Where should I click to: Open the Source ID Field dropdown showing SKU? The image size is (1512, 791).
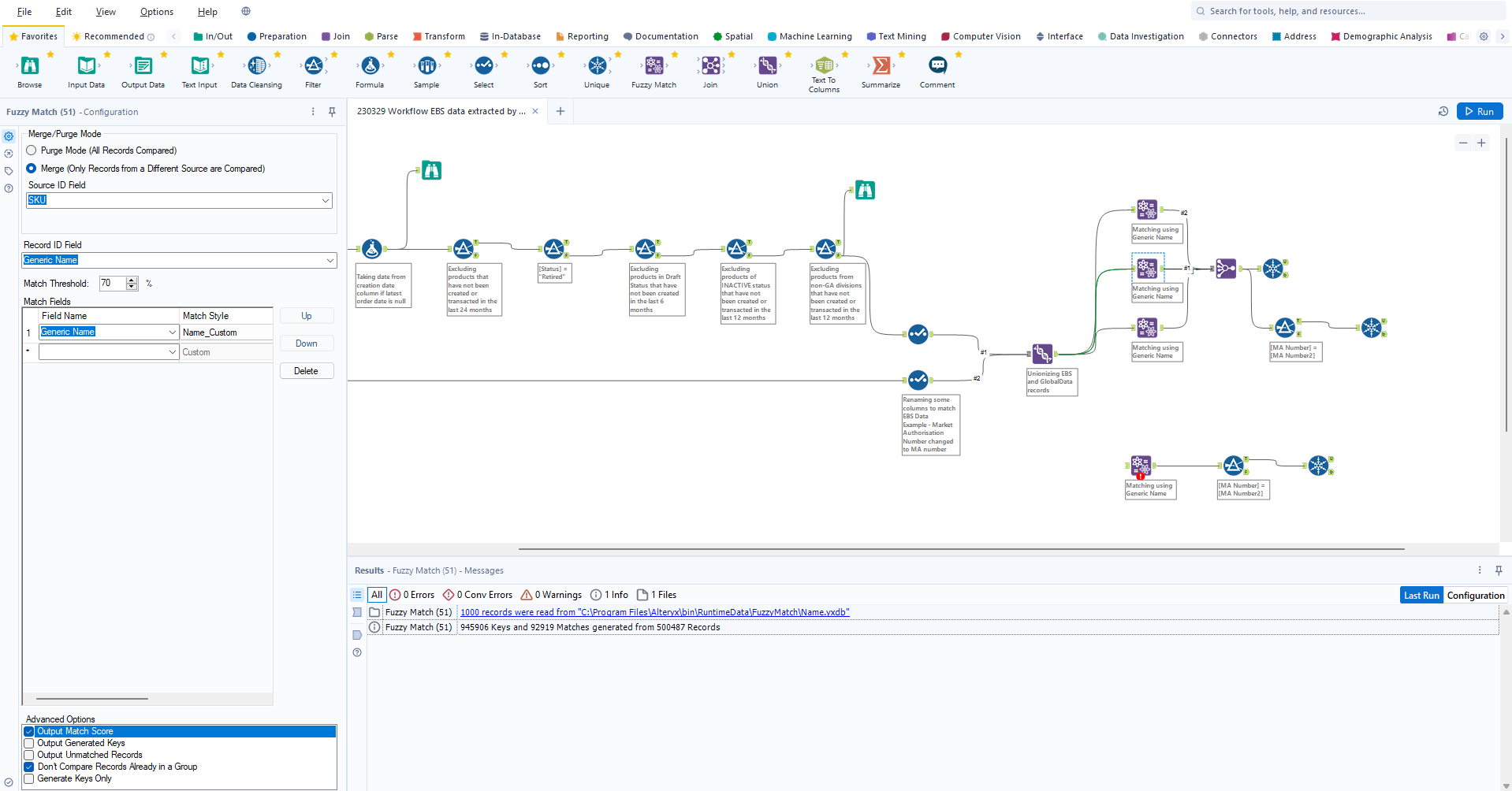(x=325, y=200)
